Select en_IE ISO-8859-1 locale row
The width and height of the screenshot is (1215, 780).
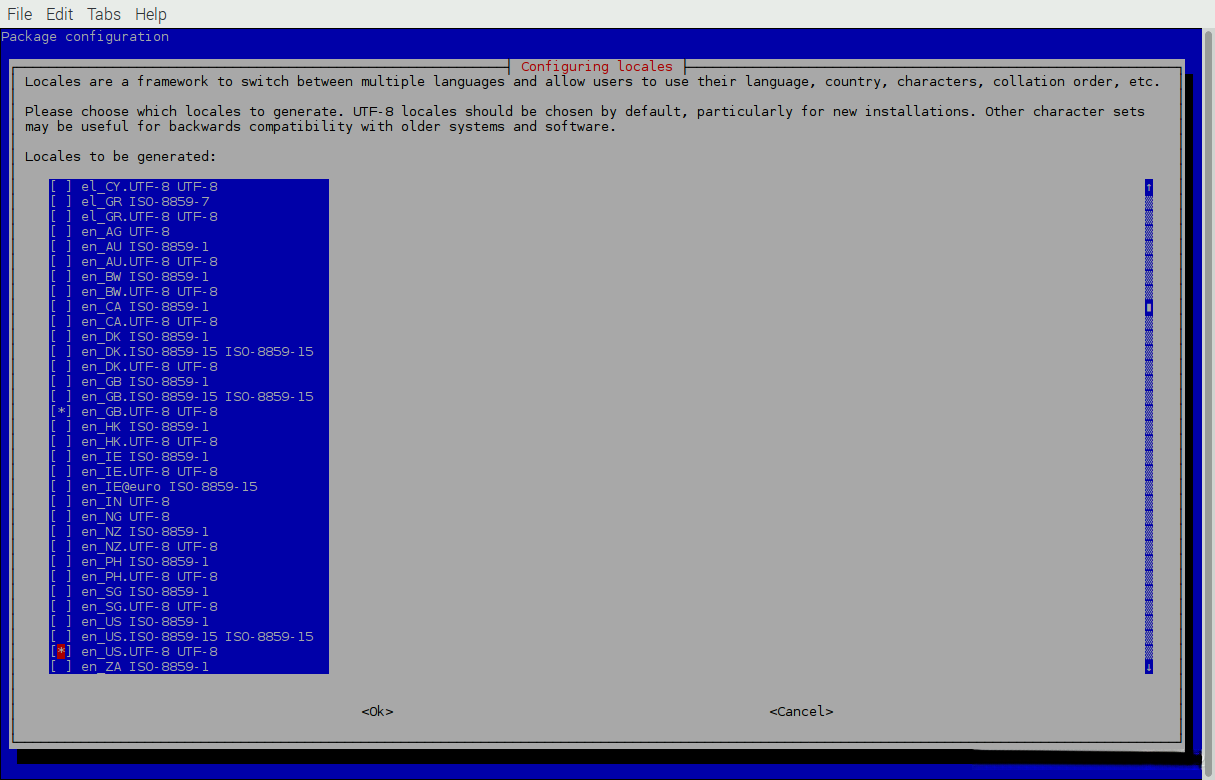189,457
